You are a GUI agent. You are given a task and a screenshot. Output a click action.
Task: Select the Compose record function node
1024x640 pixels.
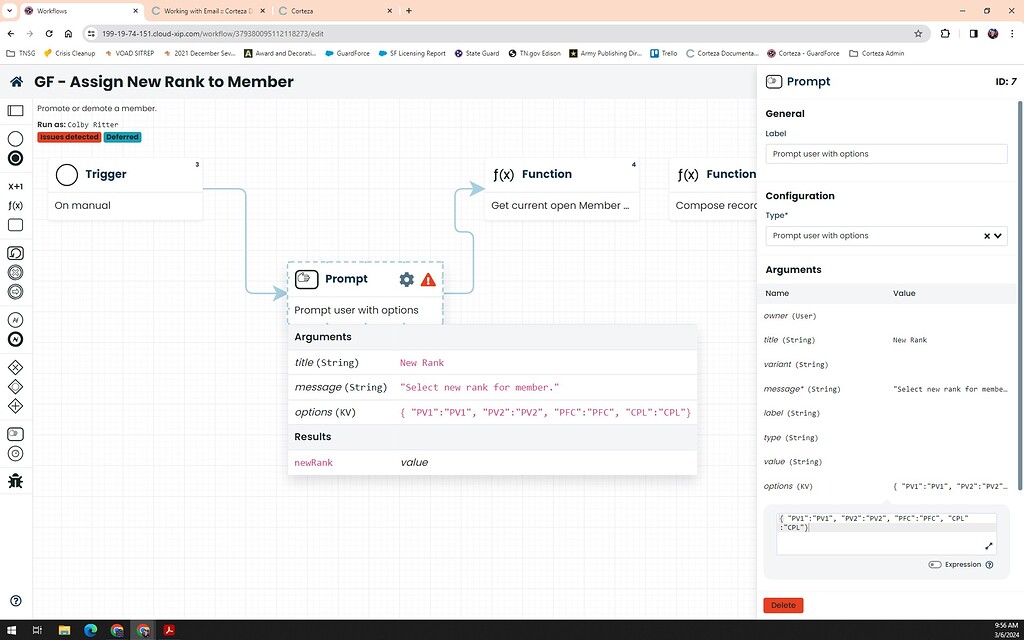713,189
